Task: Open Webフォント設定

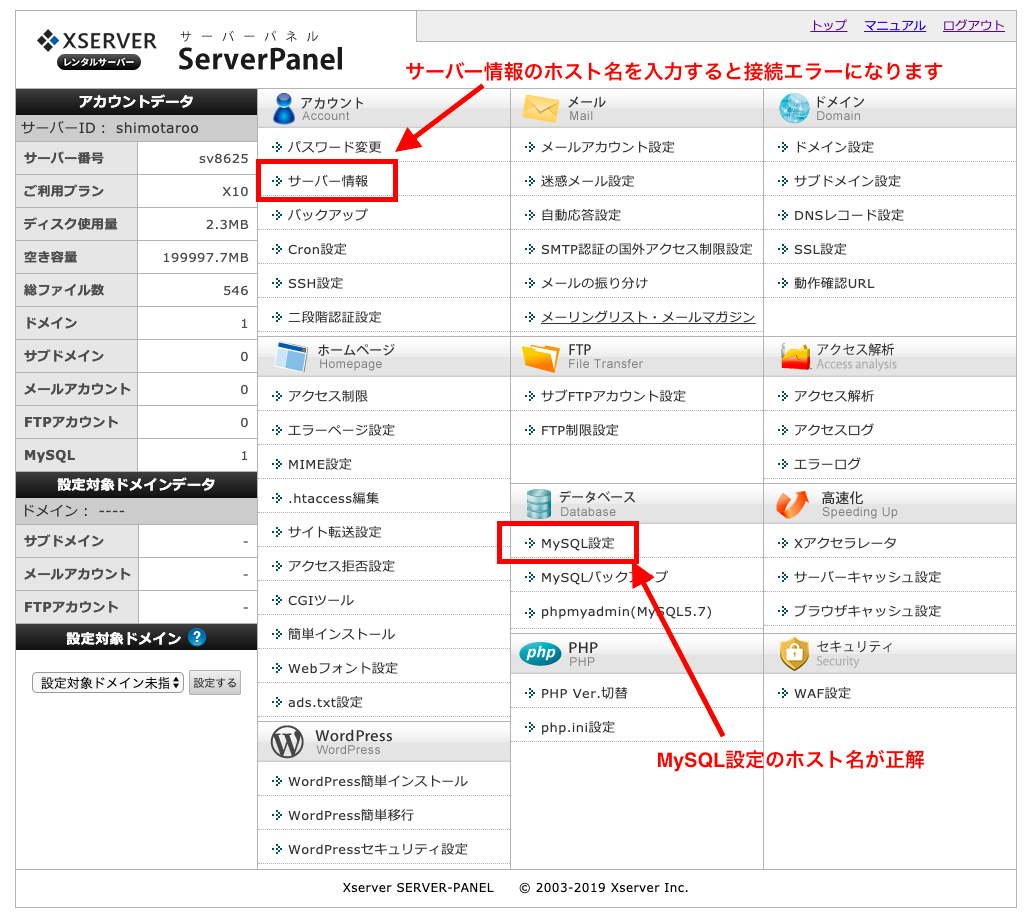Action: coord(343,668)
